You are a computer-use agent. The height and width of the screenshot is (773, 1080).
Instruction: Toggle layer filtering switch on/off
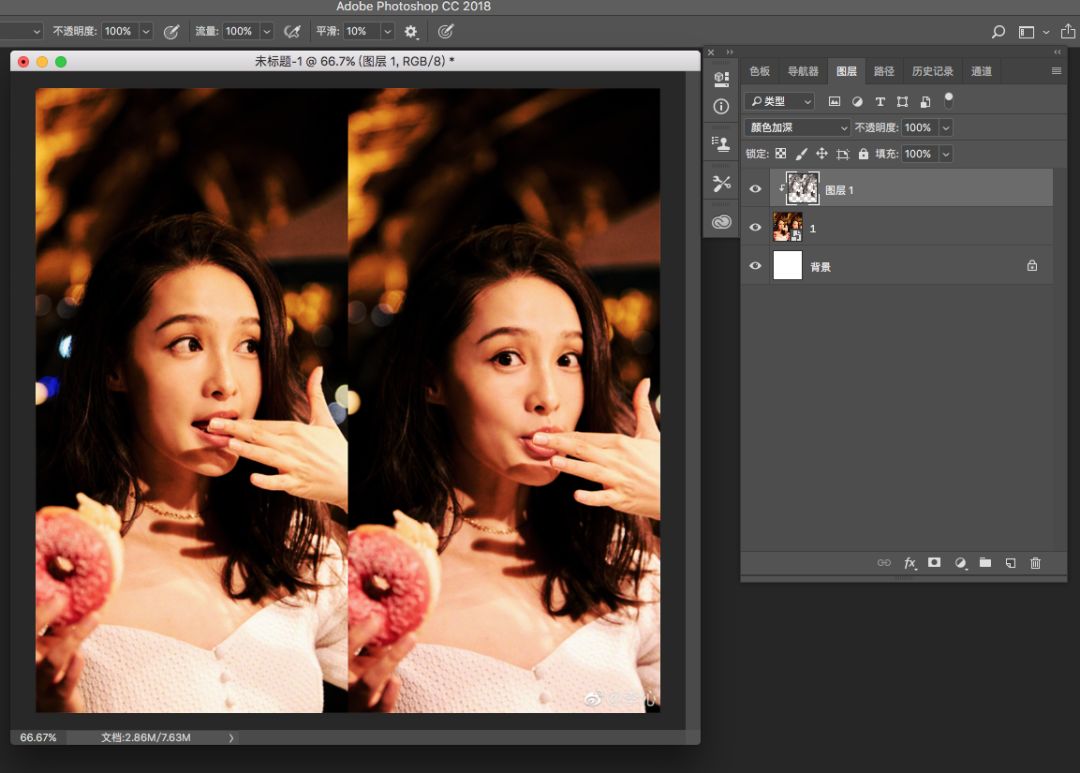(x=948, y=100)
